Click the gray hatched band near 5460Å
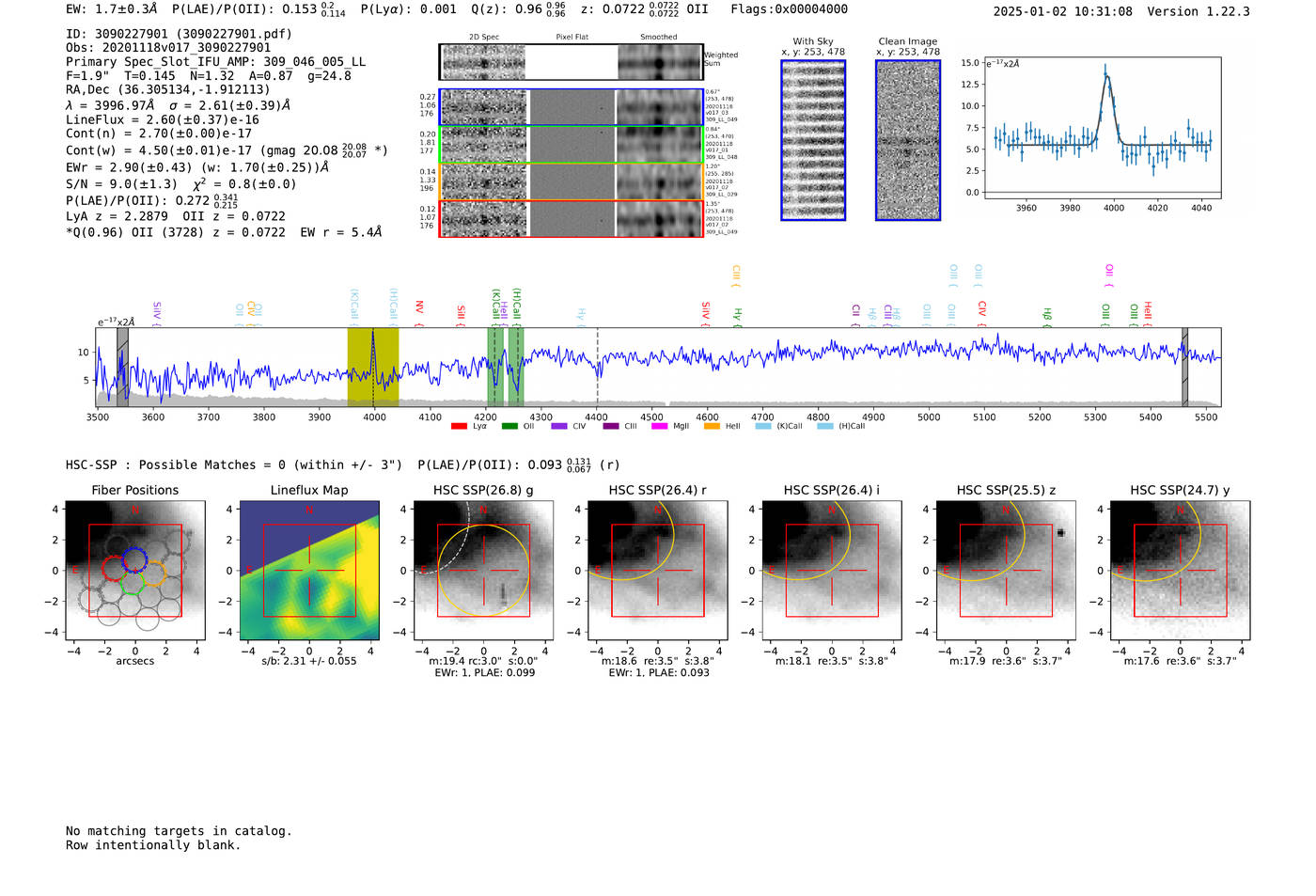 point(1184,367)
